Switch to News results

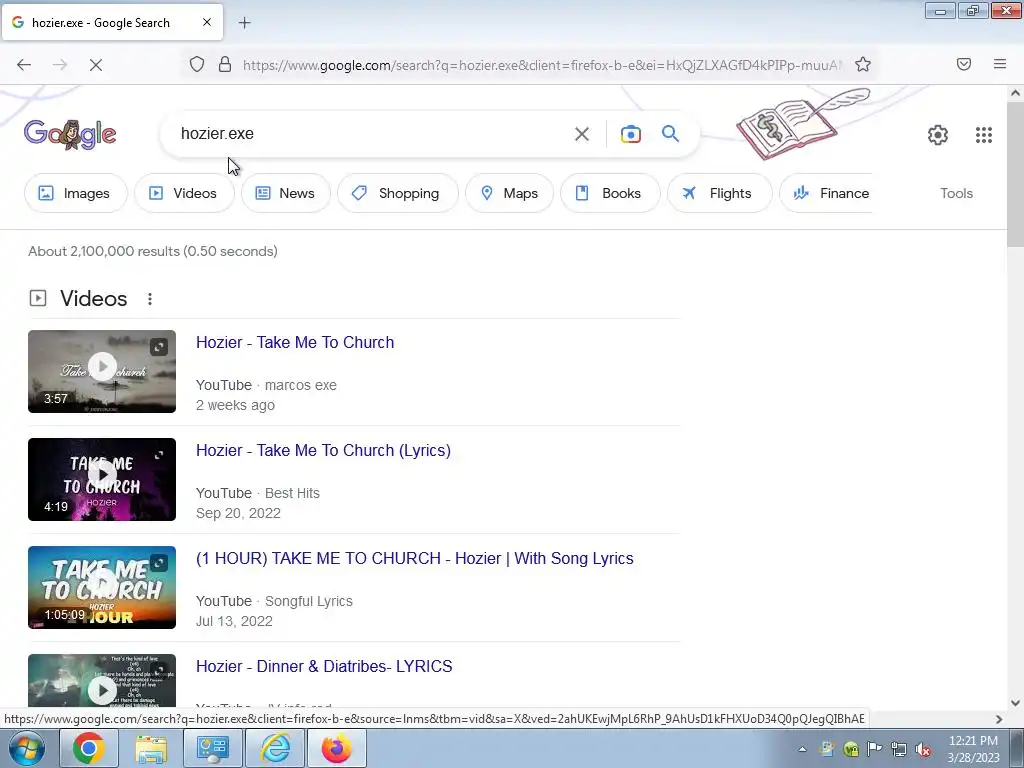[285, 193]
